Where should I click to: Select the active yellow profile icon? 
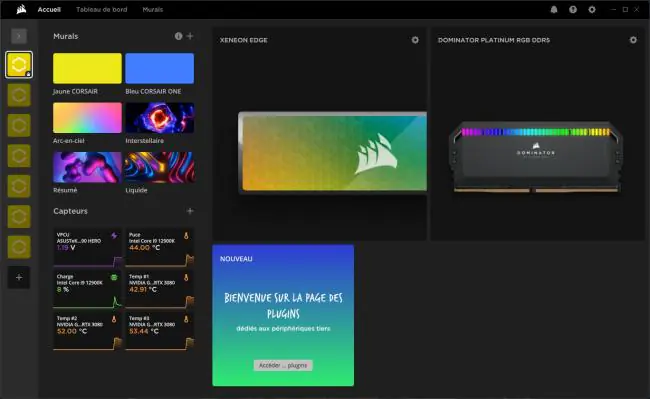[x=19, y=65]
